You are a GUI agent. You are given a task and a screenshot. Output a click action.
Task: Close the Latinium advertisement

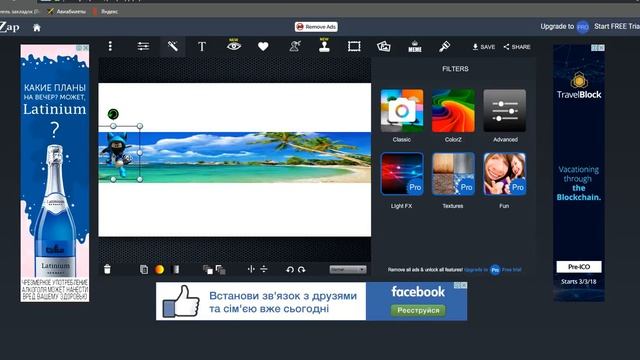click(86, 48)
